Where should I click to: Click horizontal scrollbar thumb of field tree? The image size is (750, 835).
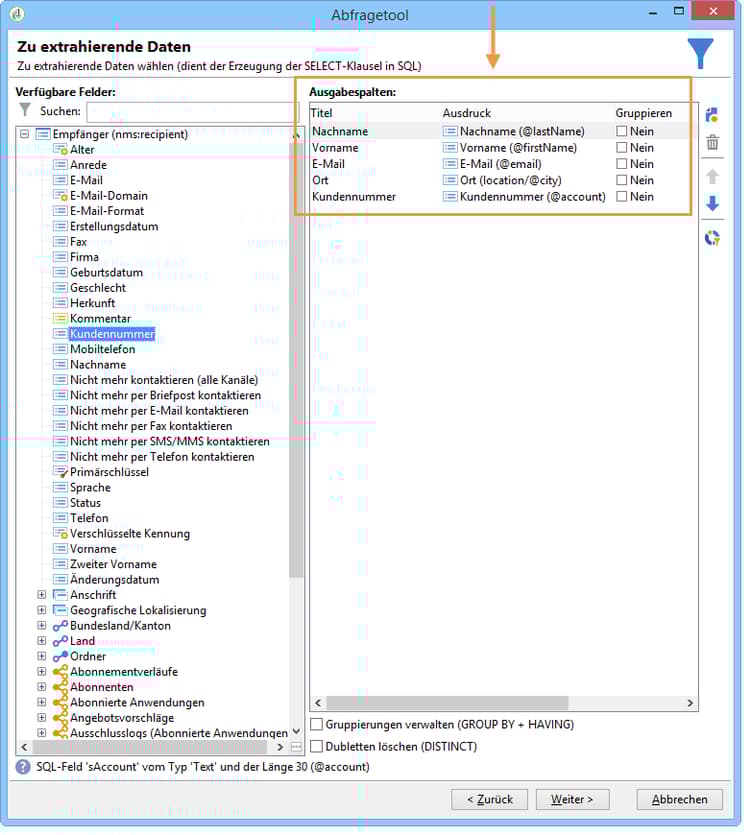click(150, 747)
